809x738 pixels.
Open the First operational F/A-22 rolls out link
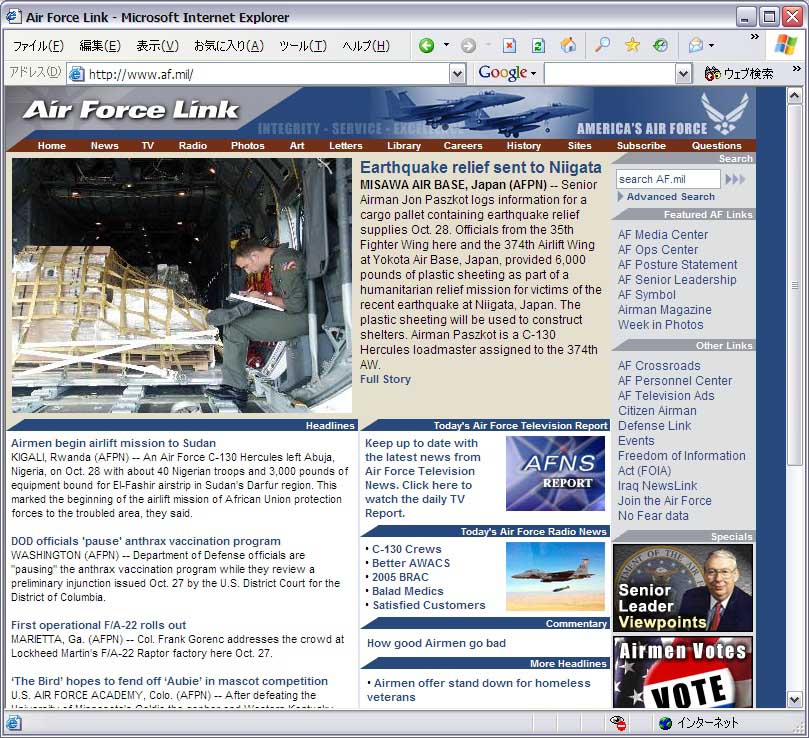99,625
